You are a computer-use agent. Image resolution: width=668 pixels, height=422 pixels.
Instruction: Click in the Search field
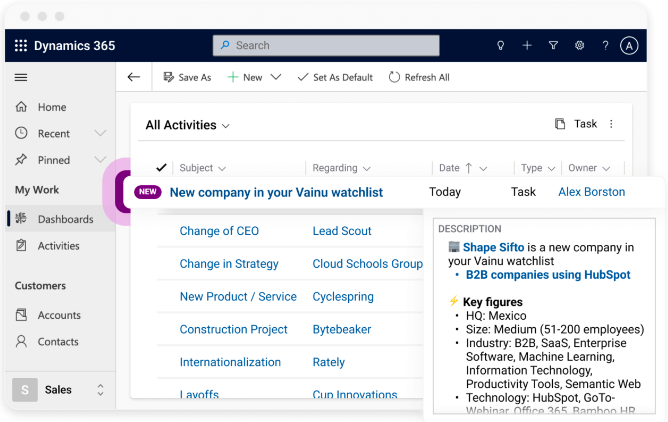326,45
